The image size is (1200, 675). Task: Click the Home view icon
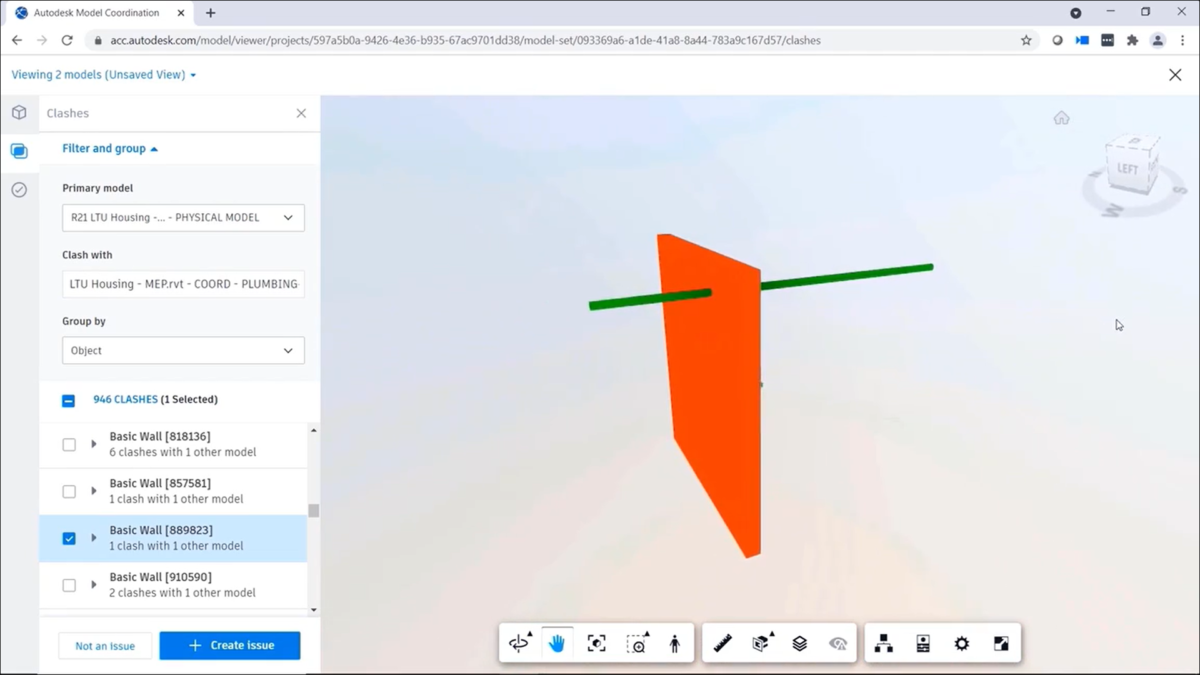pos(1061,118)
